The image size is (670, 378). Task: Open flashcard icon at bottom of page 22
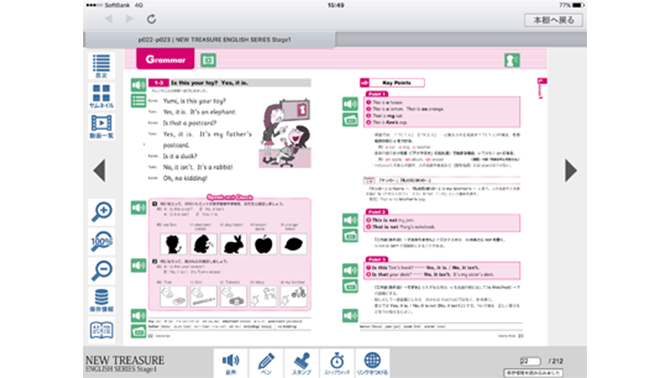(x=138, y=331)
